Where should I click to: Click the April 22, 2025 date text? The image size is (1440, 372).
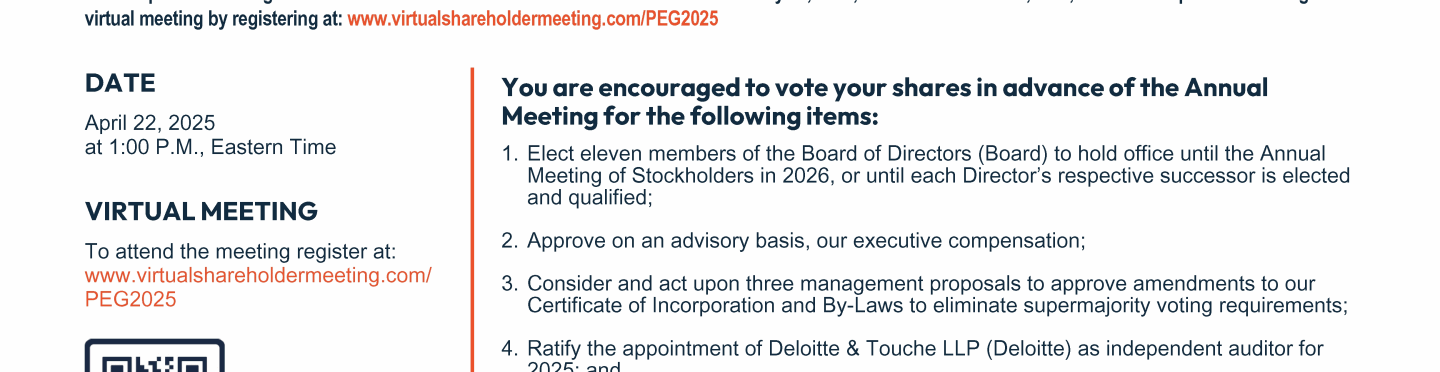(150, 123)
